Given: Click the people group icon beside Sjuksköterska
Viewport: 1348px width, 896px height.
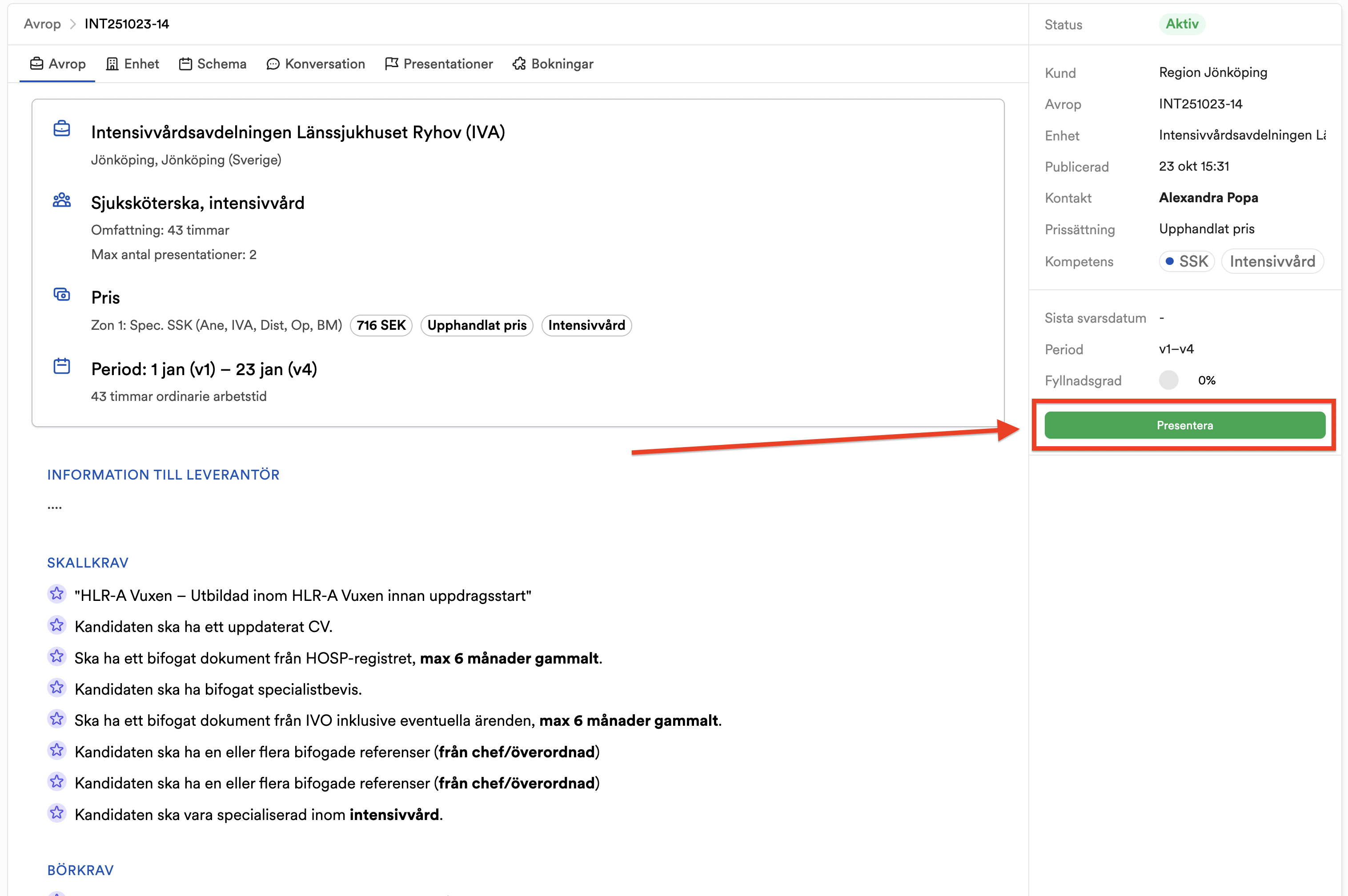Looking at the screenshot, I should [62, 200].
